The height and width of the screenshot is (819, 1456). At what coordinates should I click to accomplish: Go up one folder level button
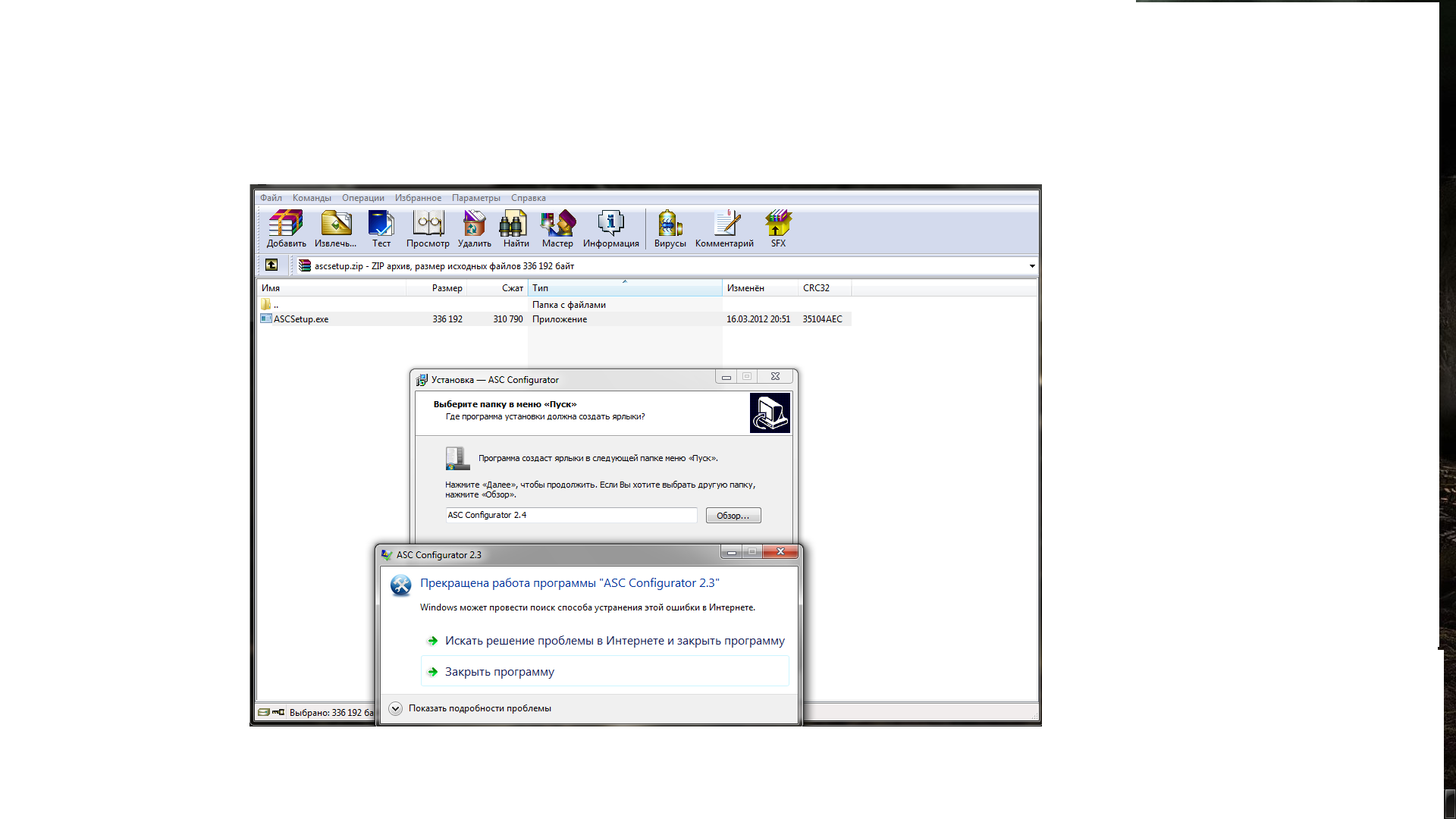pyautogui.click(x=271, y=265)
